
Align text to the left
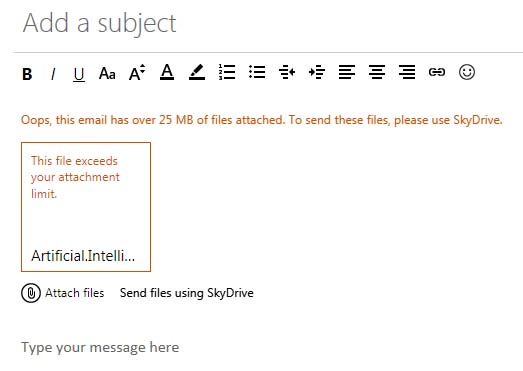pos(347,72)
